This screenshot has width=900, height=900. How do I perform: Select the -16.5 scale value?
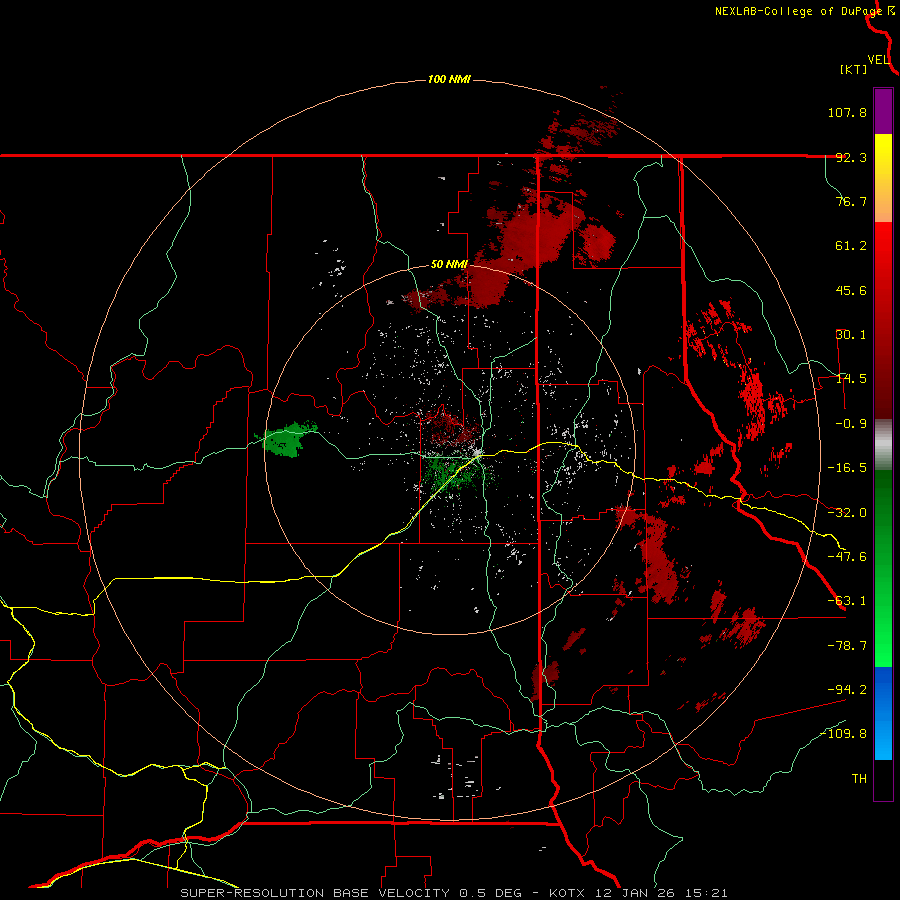[x=847, y=468]
